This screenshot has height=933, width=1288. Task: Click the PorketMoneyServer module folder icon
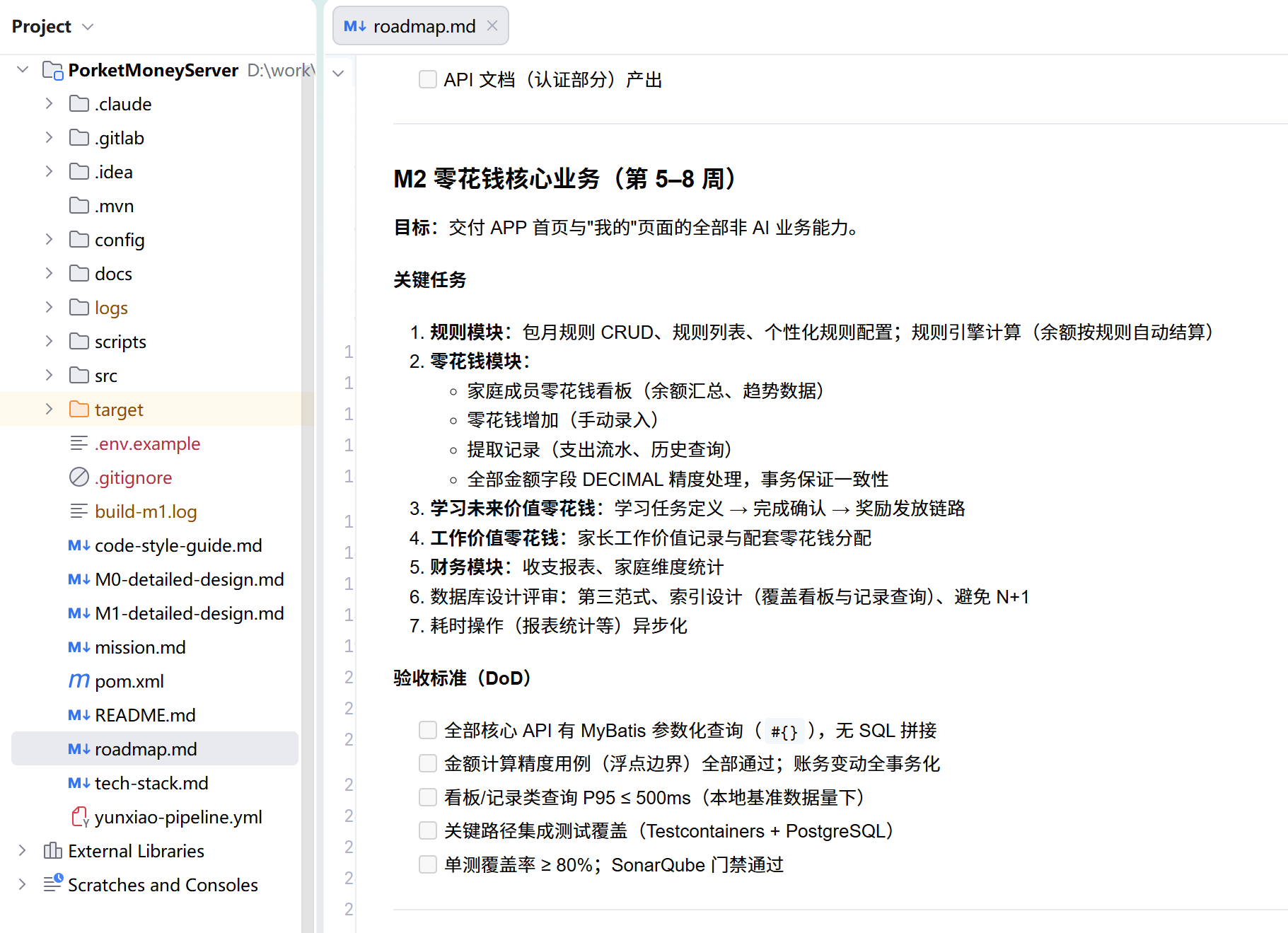pos(53,70)
